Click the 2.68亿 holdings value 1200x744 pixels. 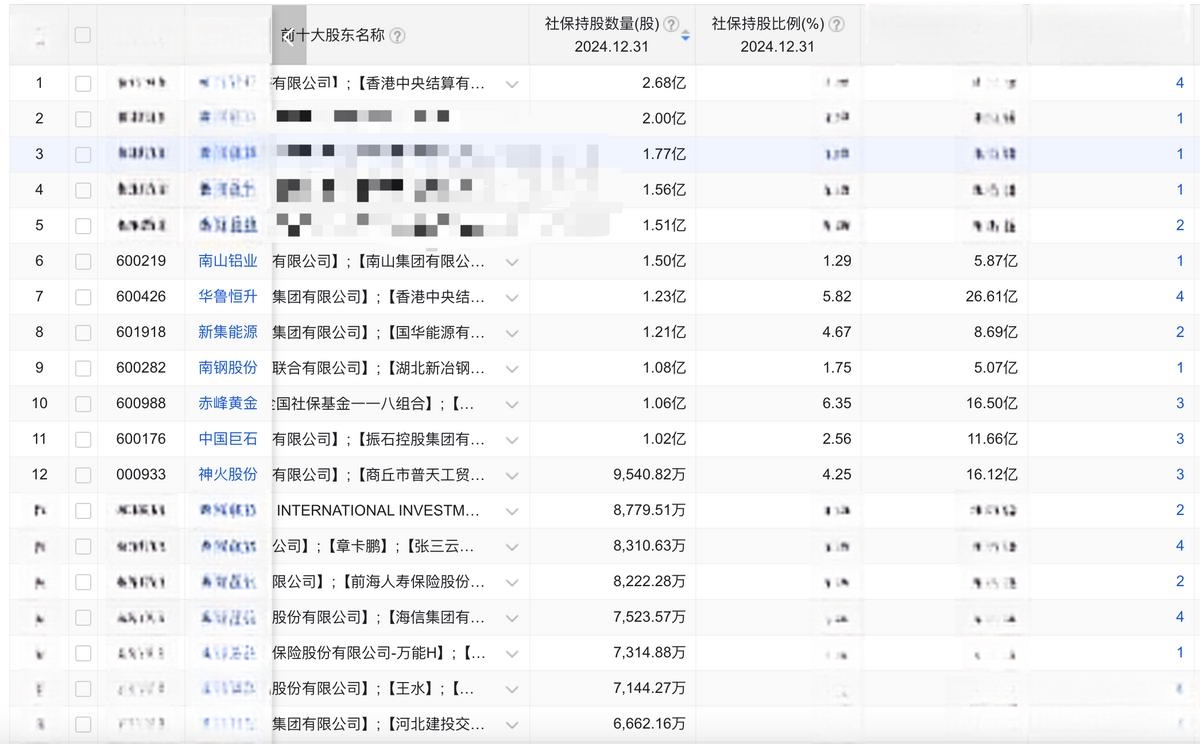[664, 83]
